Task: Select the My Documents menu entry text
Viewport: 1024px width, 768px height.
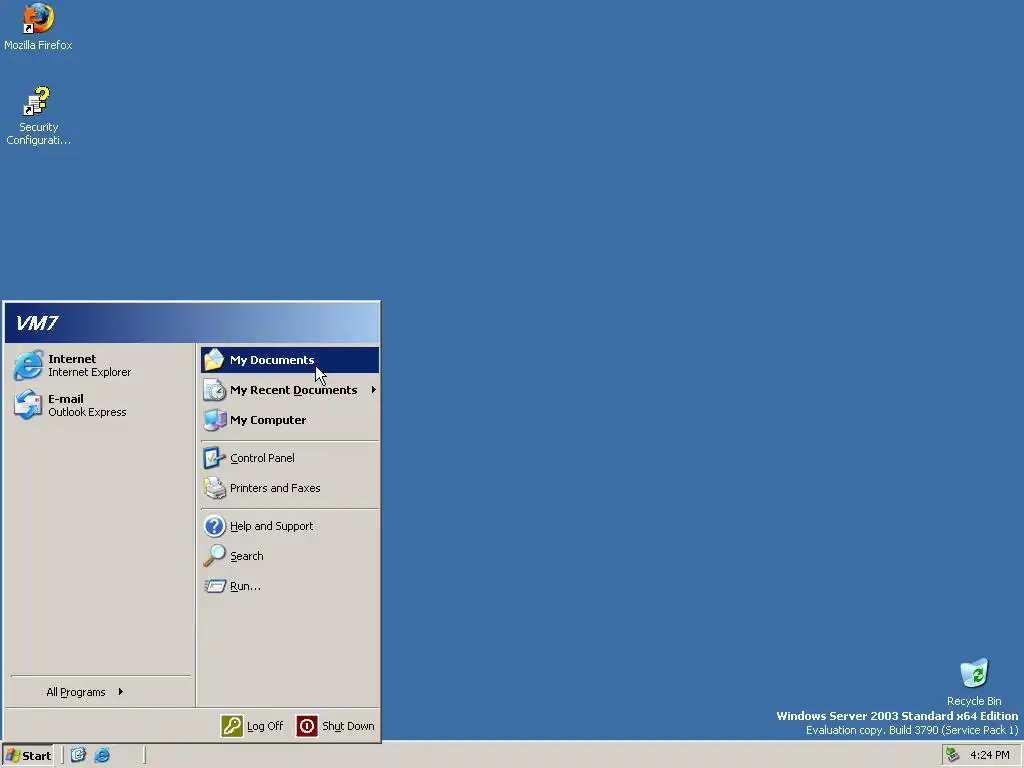Action: click(x=272, y=360)
